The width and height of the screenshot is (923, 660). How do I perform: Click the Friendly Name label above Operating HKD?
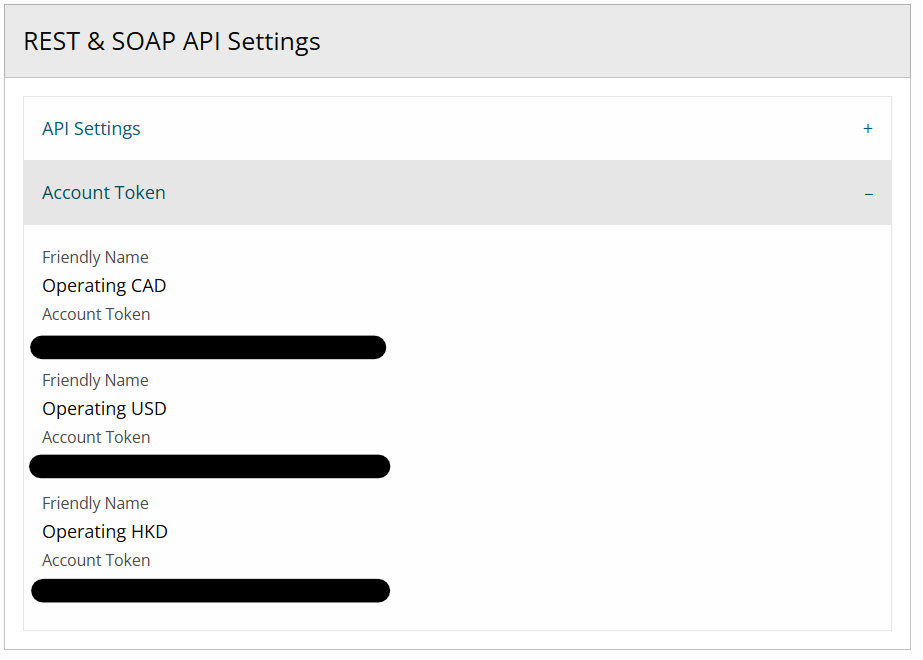(x=95, y=504)
